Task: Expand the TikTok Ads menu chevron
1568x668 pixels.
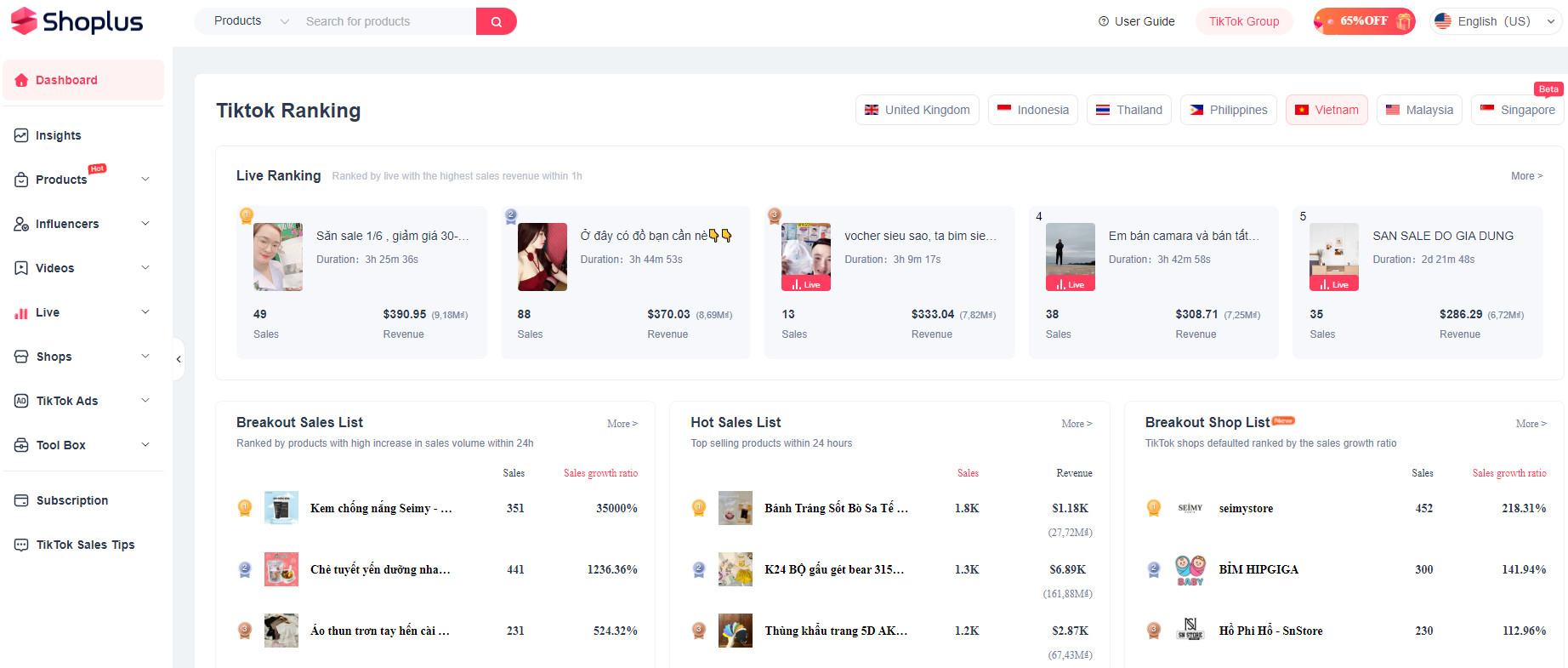Action: 145,401
